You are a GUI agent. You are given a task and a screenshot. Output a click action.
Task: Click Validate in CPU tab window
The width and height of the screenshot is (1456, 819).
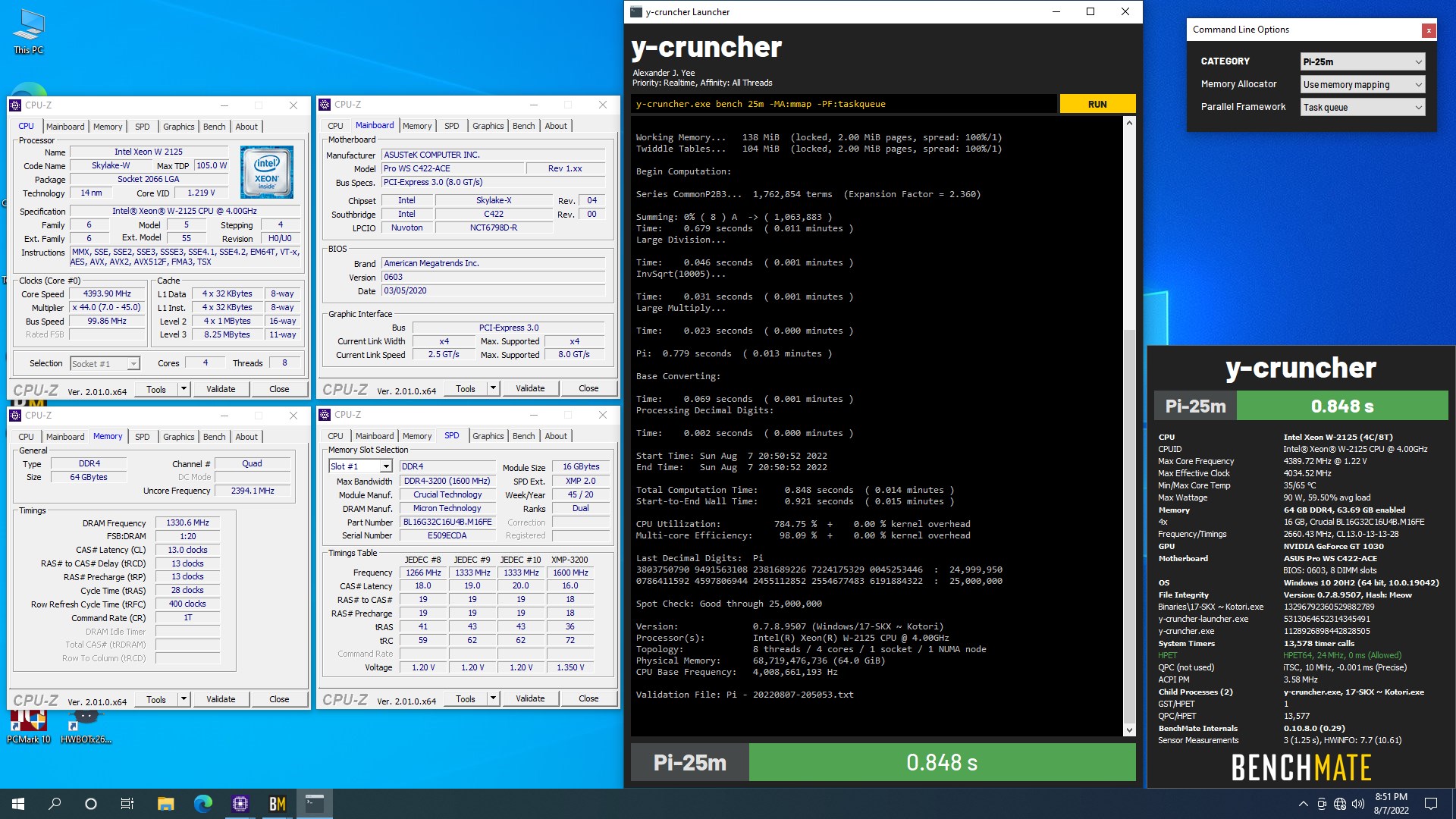[221, 389]
